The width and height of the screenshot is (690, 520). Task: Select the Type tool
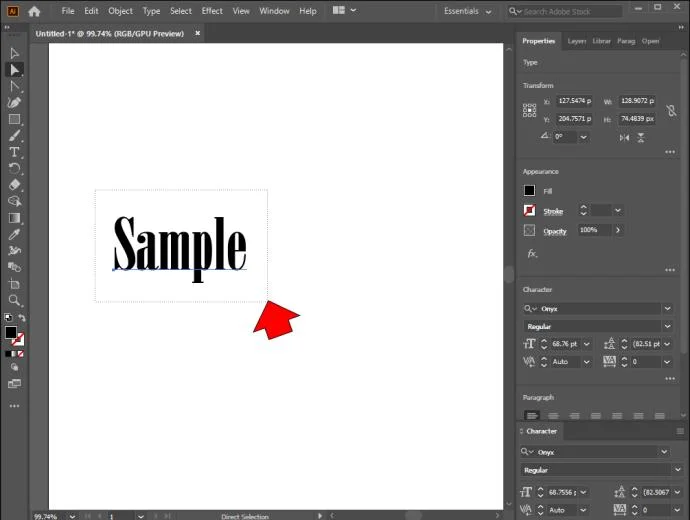(14, 152)
